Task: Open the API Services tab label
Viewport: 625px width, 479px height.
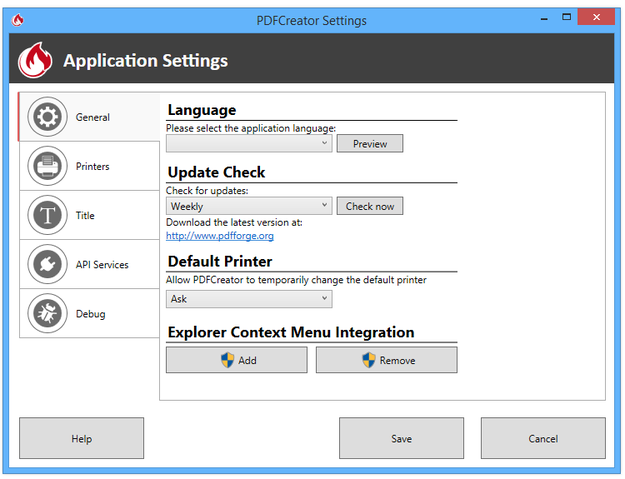Action: (x=102, y=265)
